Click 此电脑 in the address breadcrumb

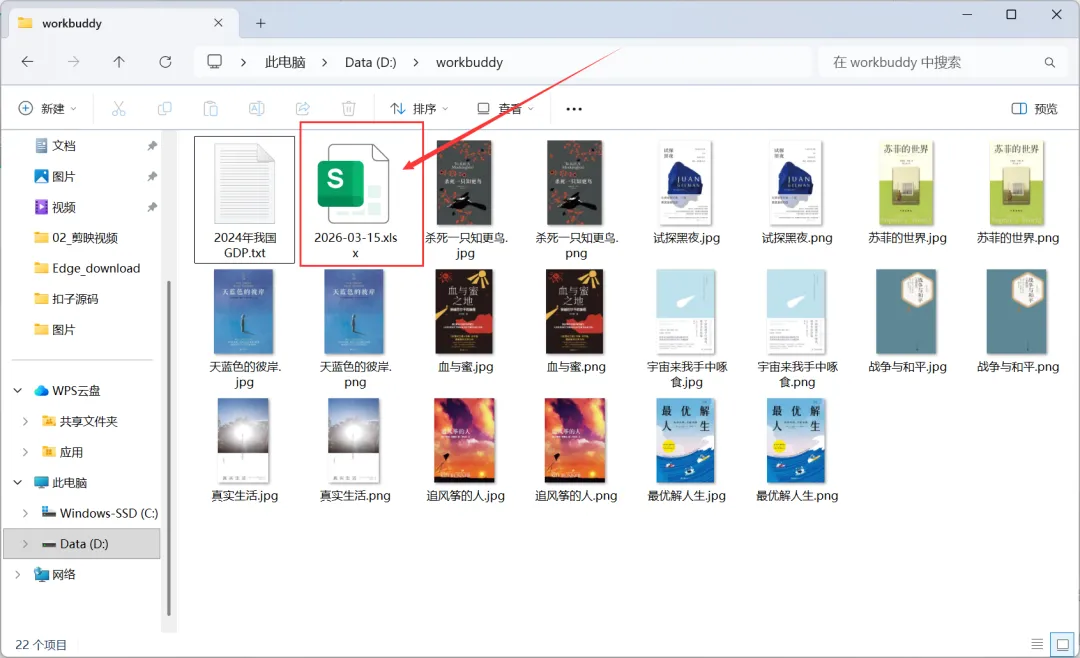coord(285,63)
